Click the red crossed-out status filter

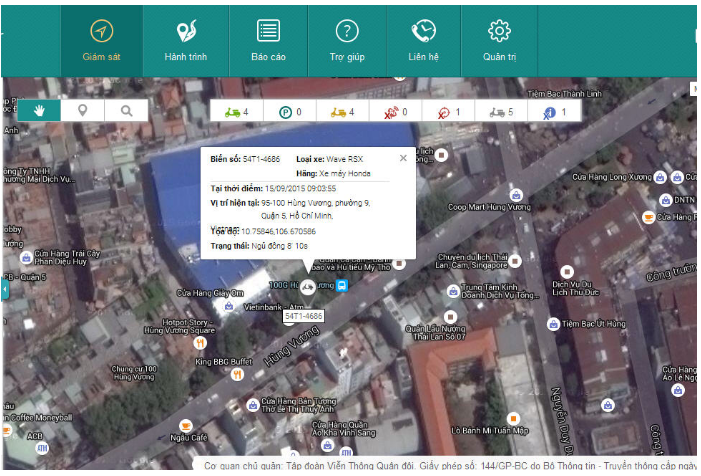pos(446,111)
